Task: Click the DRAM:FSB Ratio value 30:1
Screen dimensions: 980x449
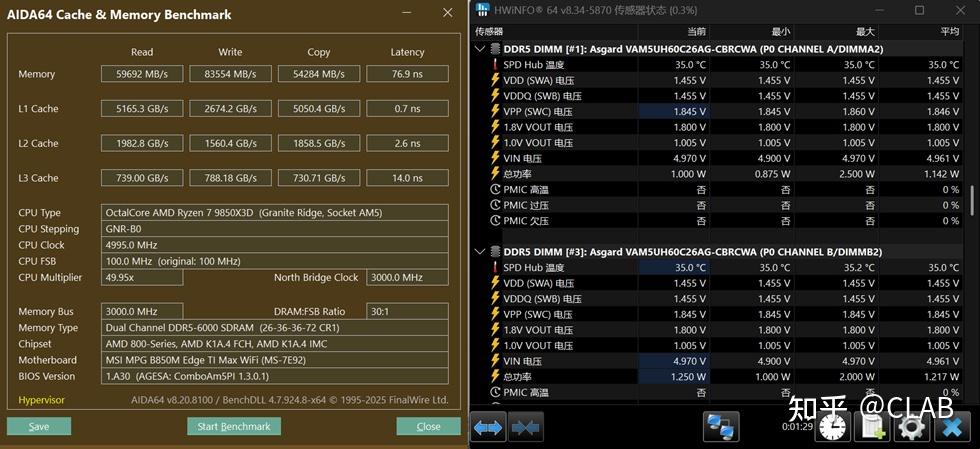Action: (408, 311)
